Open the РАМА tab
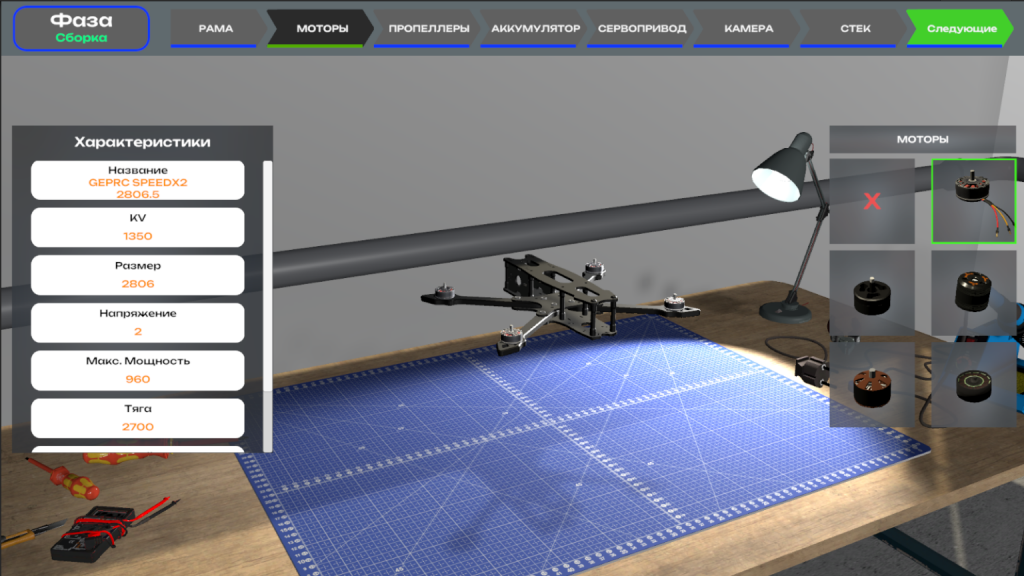 (215, 28)
